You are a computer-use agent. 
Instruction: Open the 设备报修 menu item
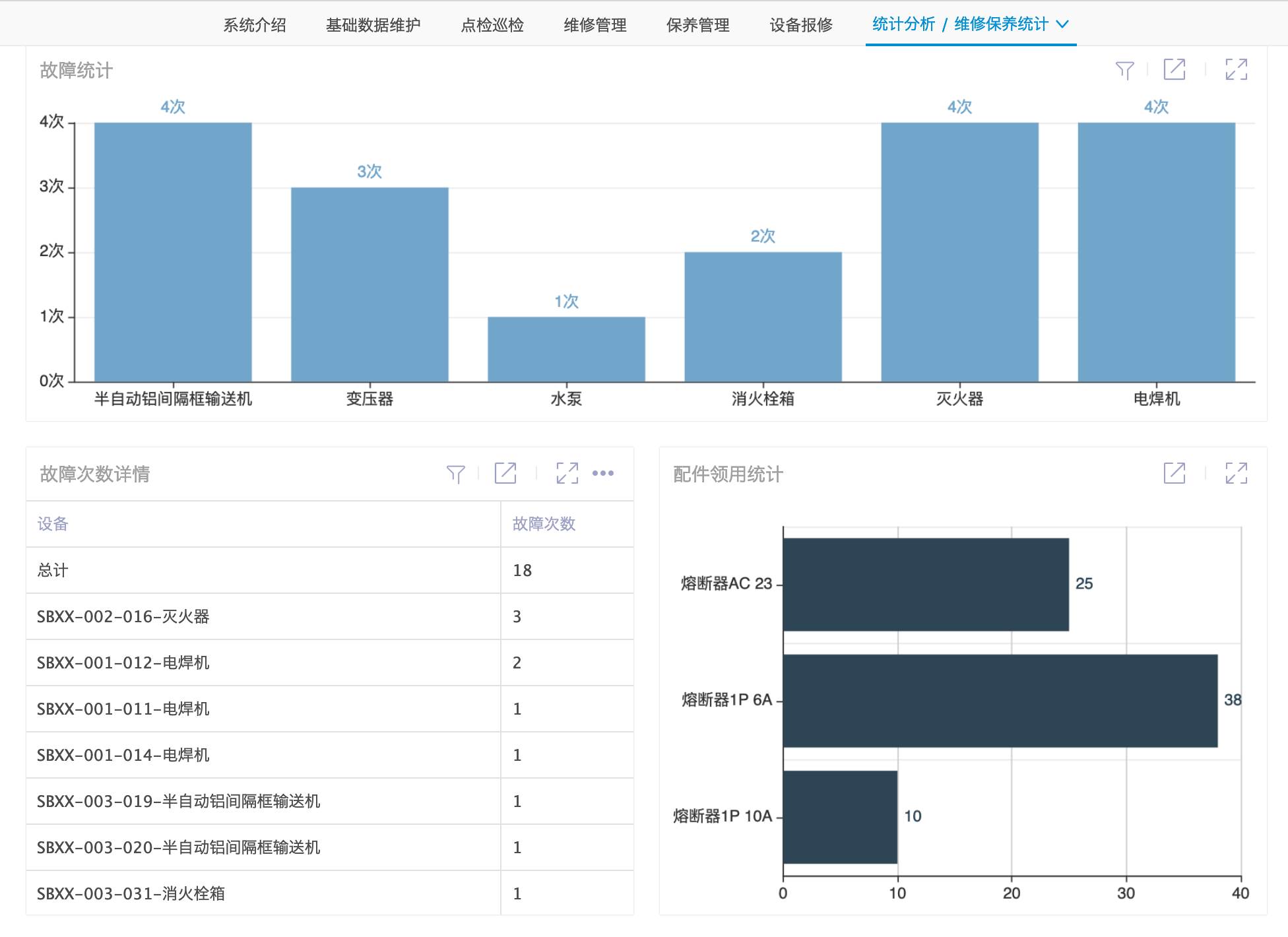click(x=800, y=25)
